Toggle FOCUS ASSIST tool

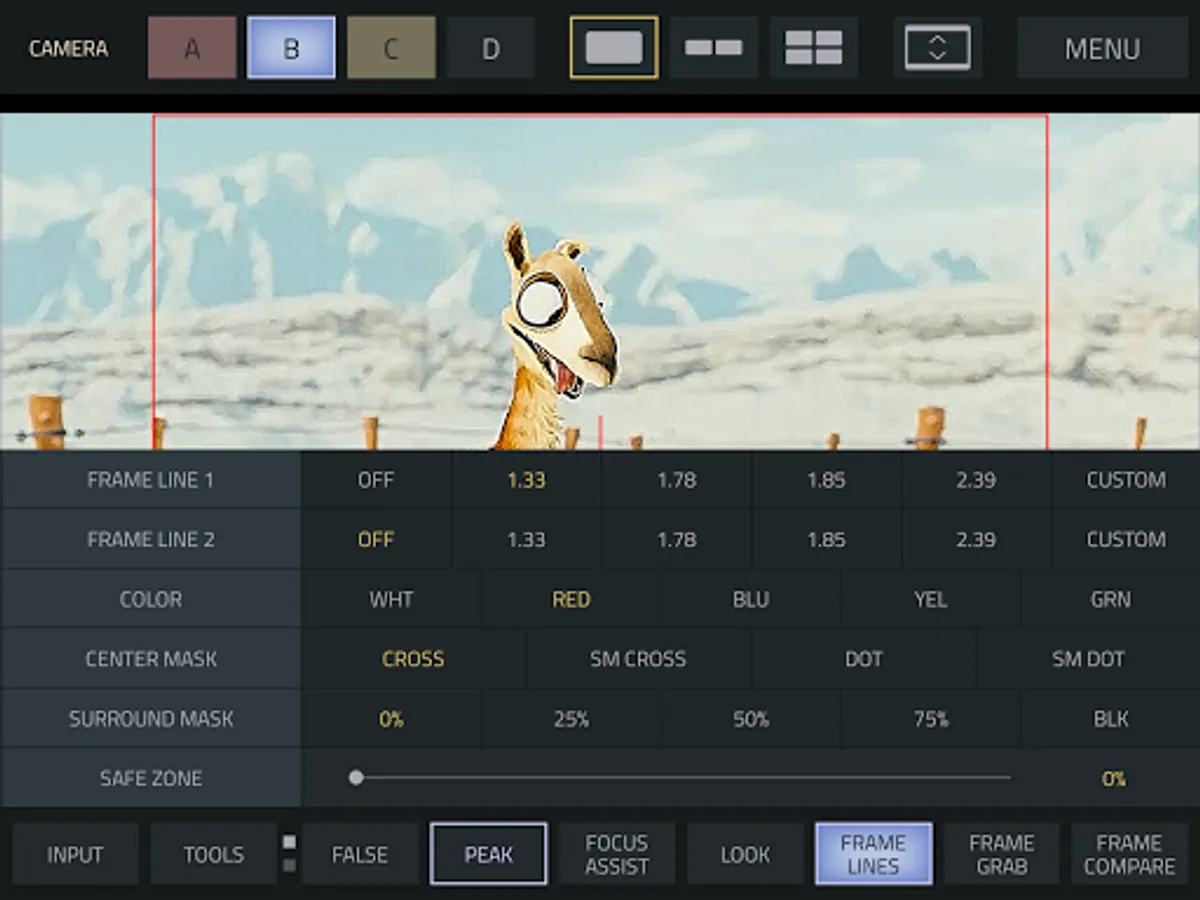(617, 854)
